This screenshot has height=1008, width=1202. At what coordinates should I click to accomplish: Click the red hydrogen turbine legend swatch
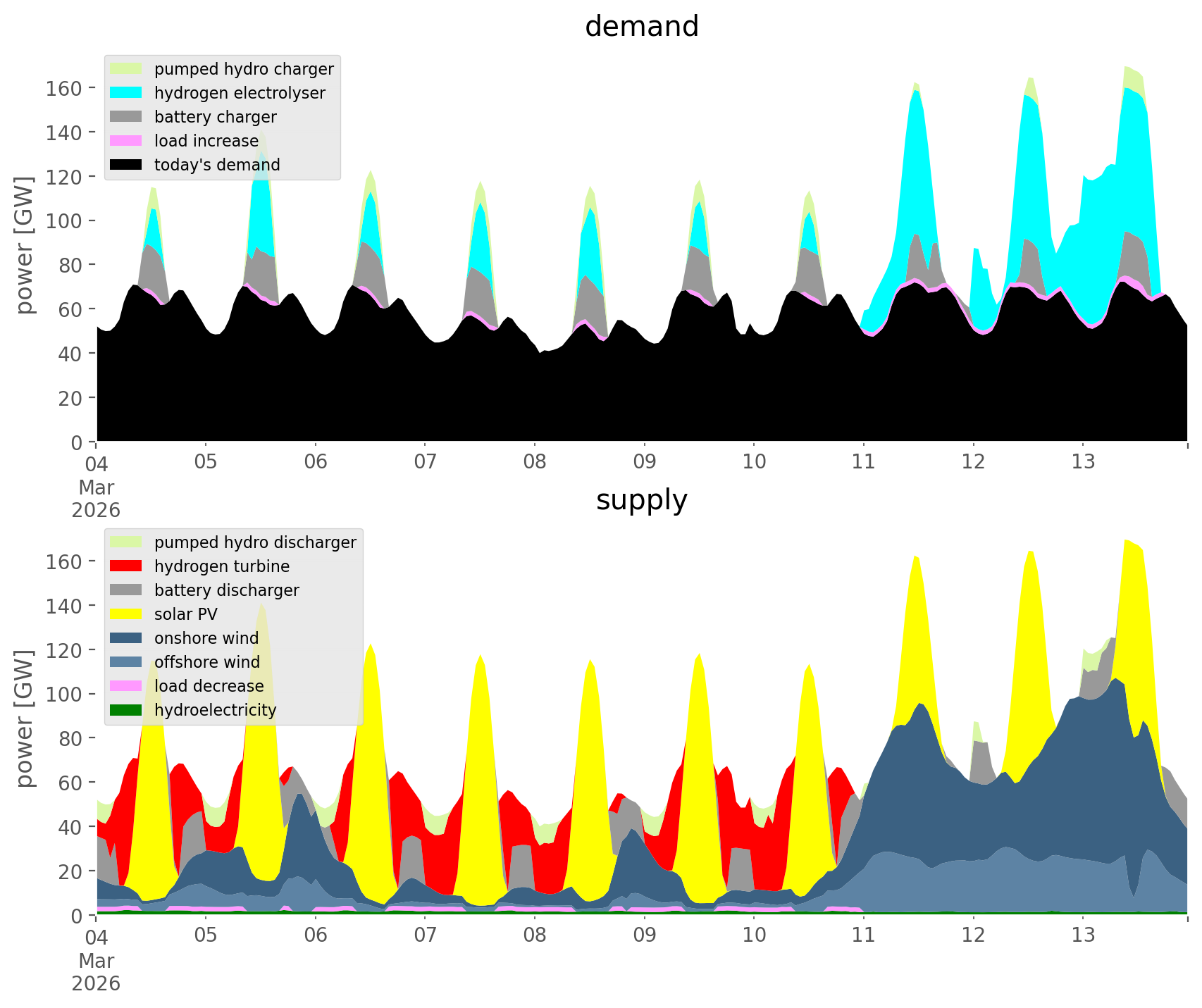pyautogui.click(x=127, y=566)
